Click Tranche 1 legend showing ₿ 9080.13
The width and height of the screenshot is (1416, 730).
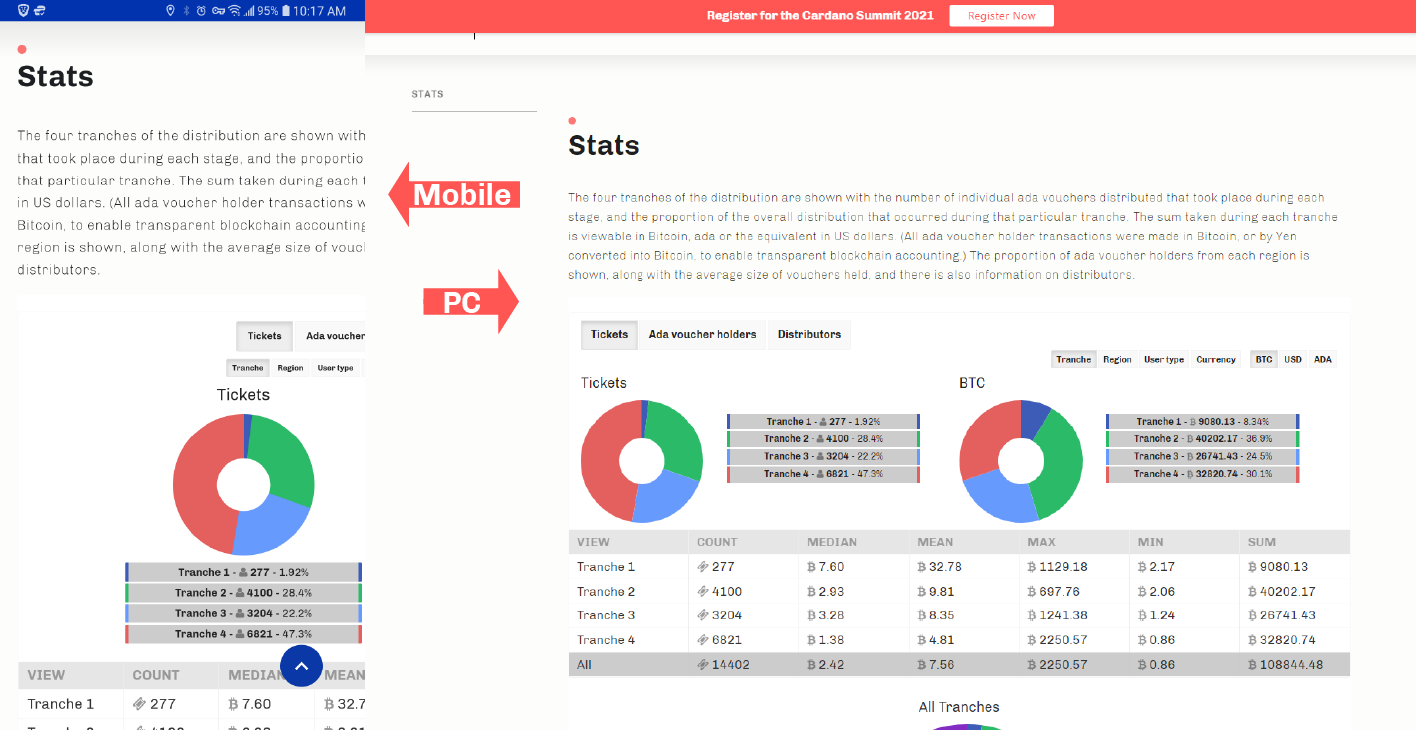(x=1202, y=422)
